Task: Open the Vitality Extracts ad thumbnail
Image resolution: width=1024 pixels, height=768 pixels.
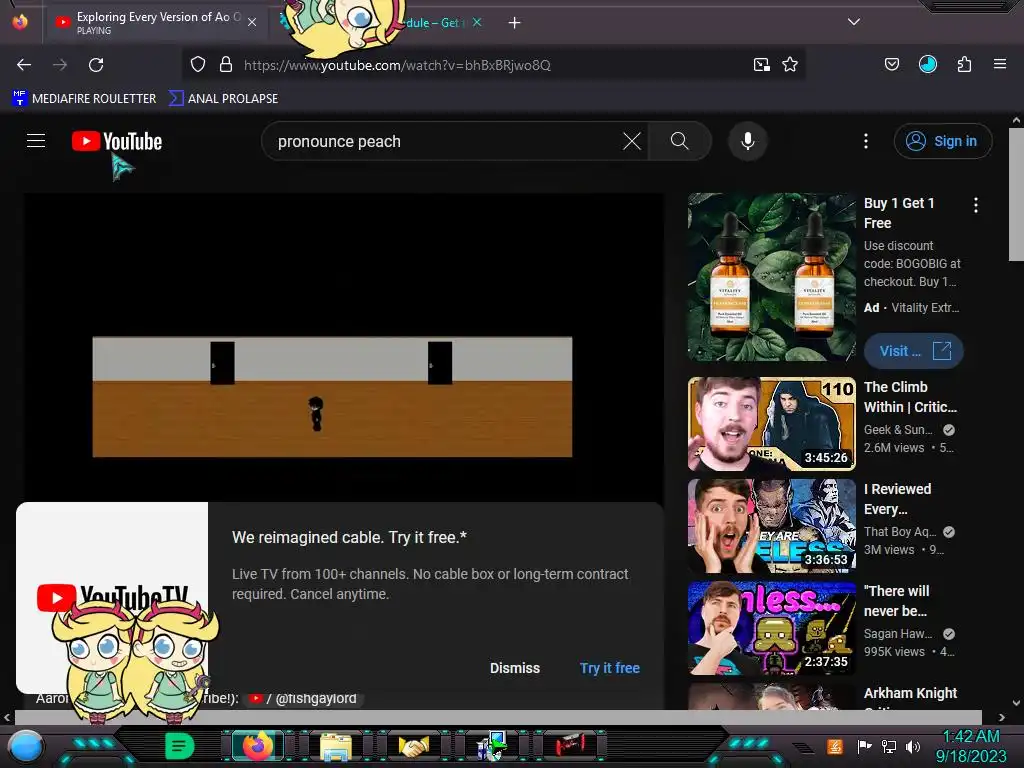Action: (771, 277)
